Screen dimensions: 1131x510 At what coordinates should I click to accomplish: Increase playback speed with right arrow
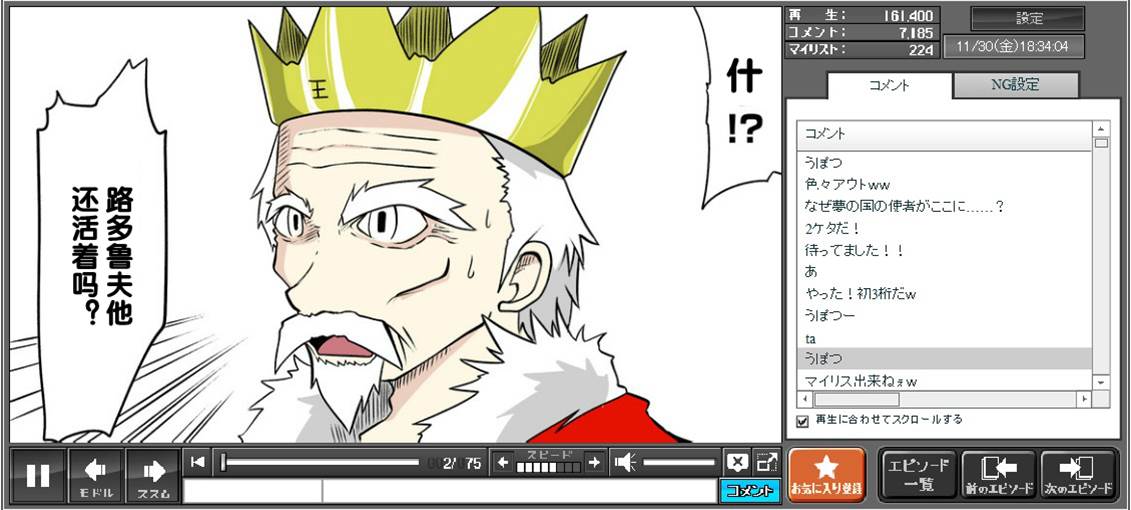click(x=594, y=462)
